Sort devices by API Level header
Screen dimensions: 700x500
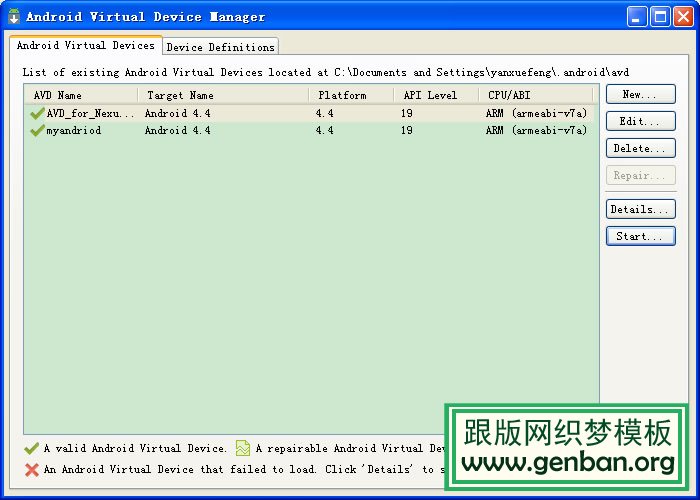point(437,95)
